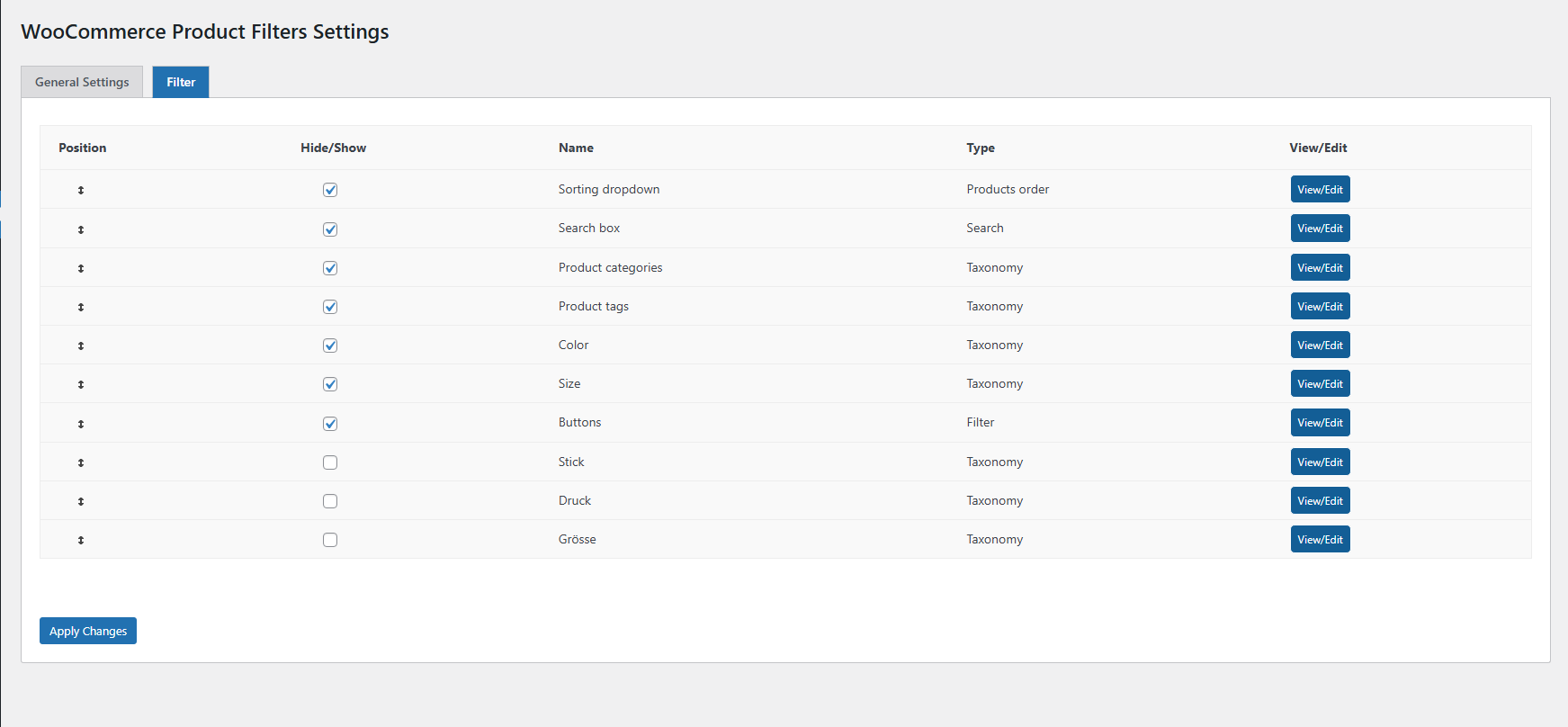Select the Filter tab
Viewport: 1568px width, 727px height.
tap(181, 82)
